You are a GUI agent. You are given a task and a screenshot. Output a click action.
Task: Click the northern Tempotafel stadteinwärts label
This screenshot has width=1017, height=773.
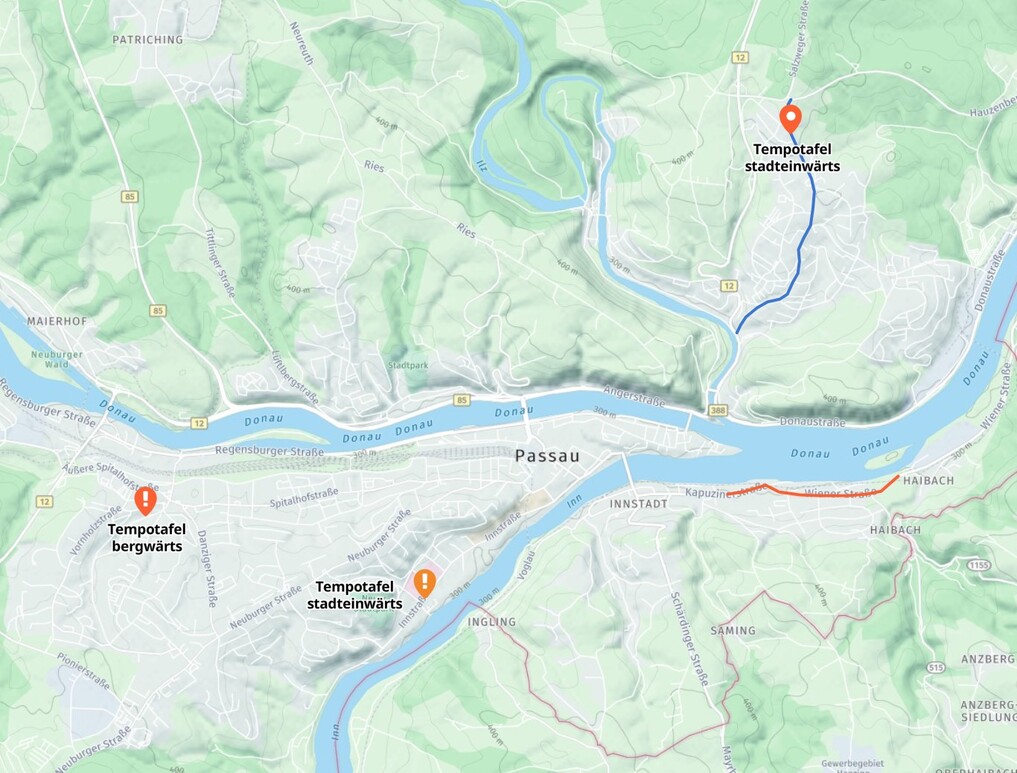[792, 158]
